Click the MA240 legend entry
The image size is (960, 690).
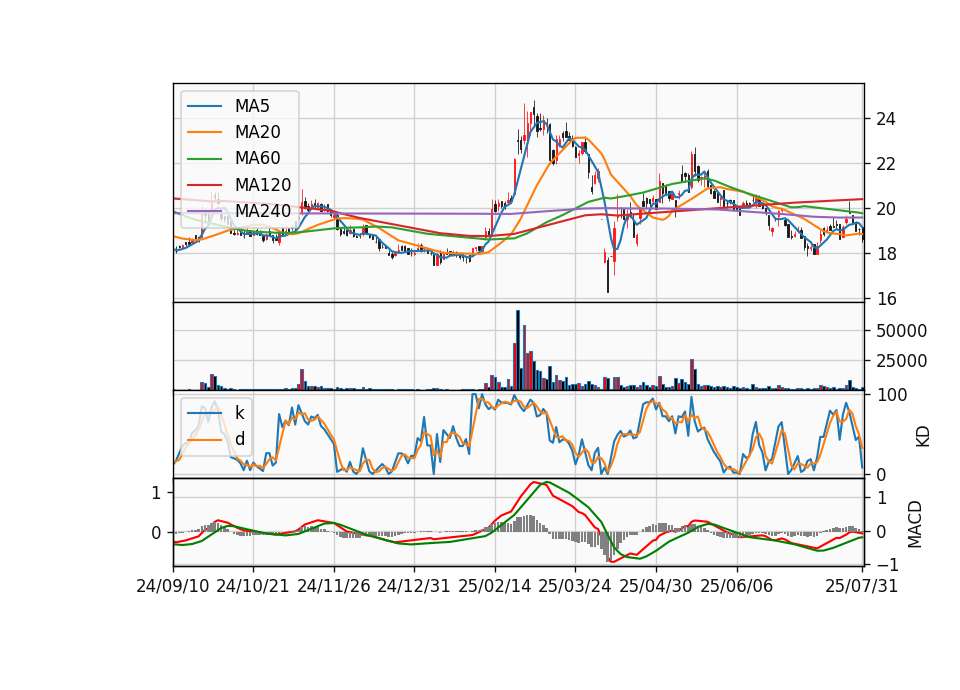[x=239, y=211]
